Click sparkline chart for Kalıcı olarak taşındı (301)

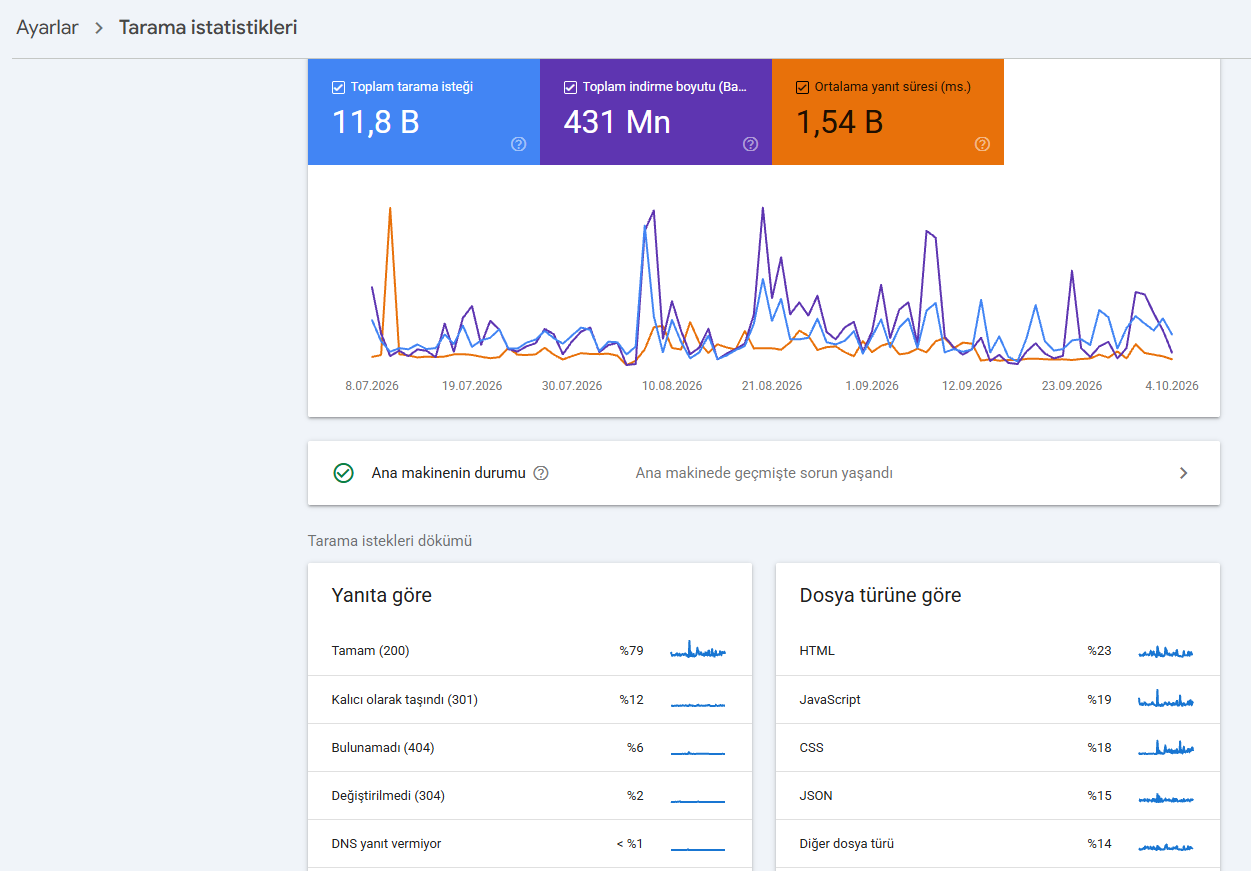[x=698, y=704]
